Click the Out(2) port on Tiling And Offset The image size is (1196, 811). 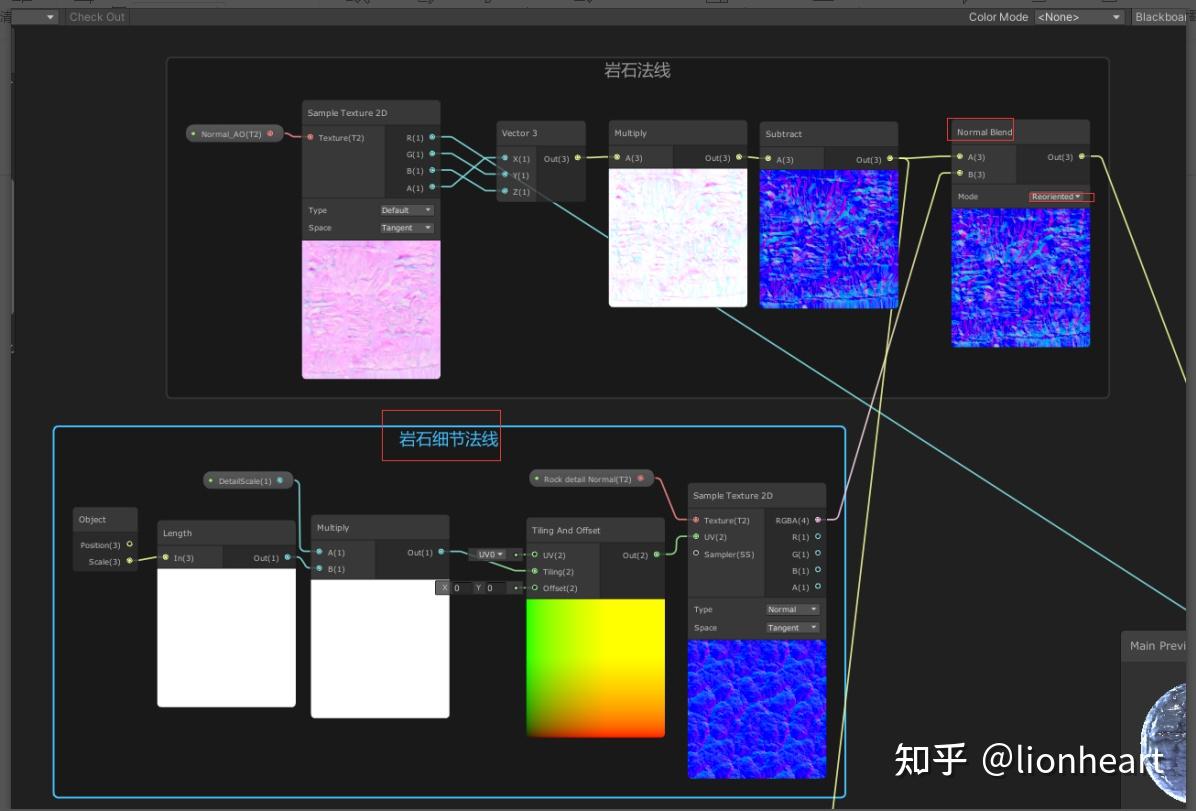[657, 555]
